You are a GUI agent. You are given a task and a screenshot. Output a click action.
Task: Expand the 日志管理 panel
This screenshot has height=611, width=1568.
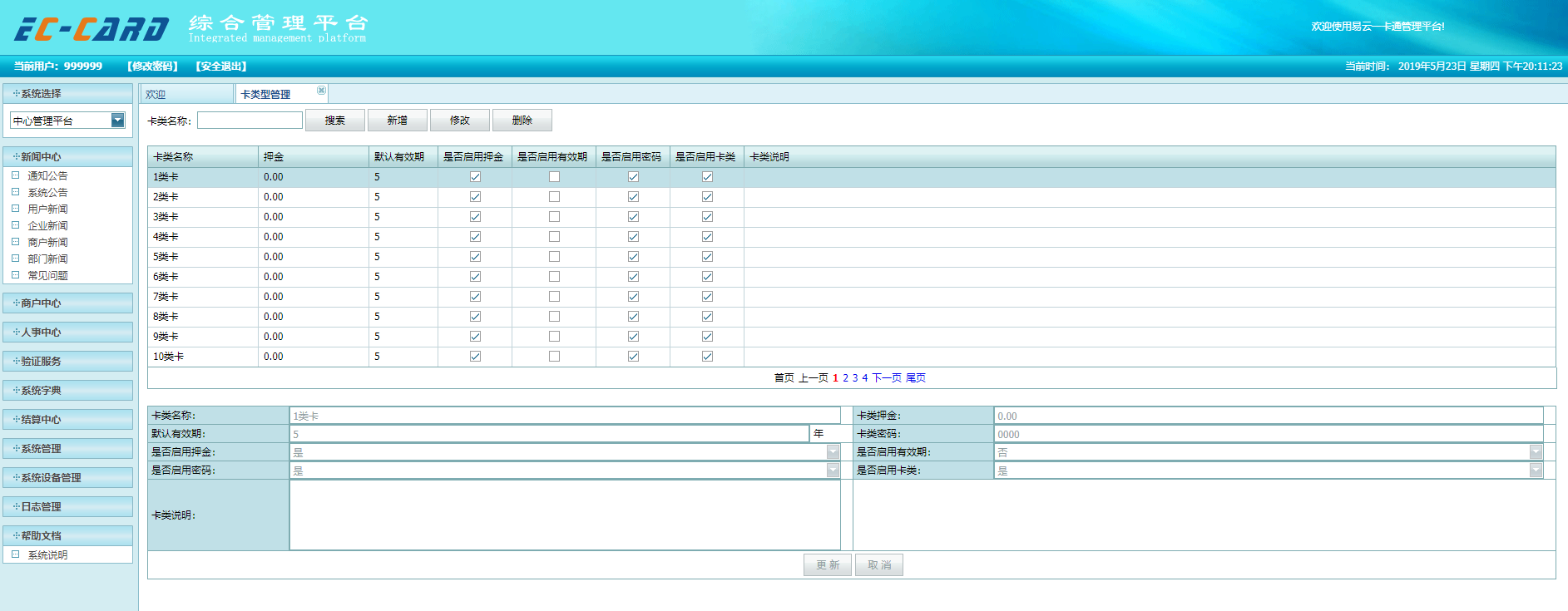pyautogui.click(x=68, y=506)
